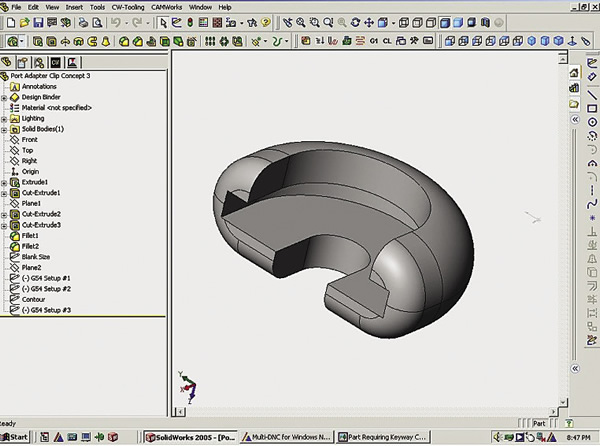Select the Front plane

tap(29, 140)
